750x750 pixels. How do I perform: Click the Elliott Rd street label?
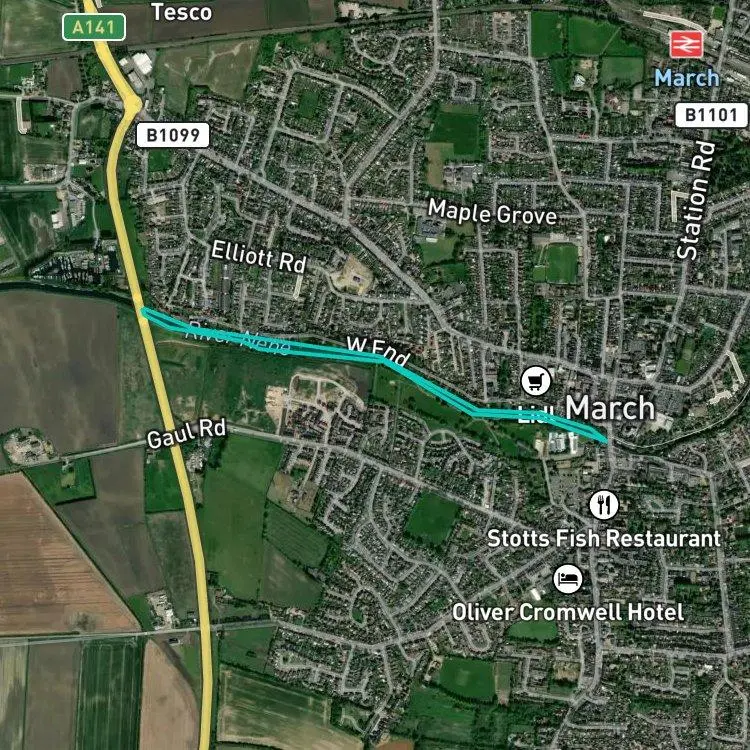pyautogui.click(x=258, y=256)
